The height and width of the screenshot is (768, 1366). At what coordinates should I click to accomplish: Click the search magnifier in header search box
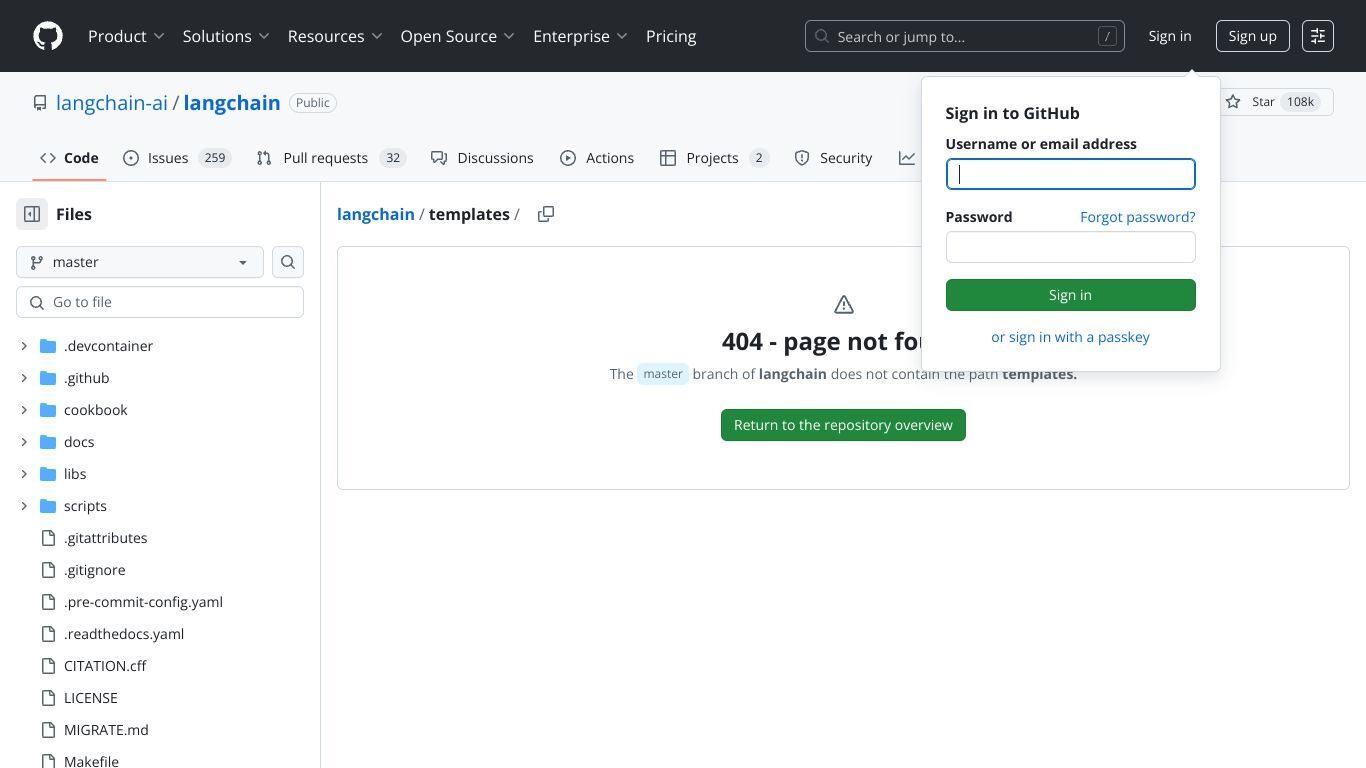click(x=822, y=36)
